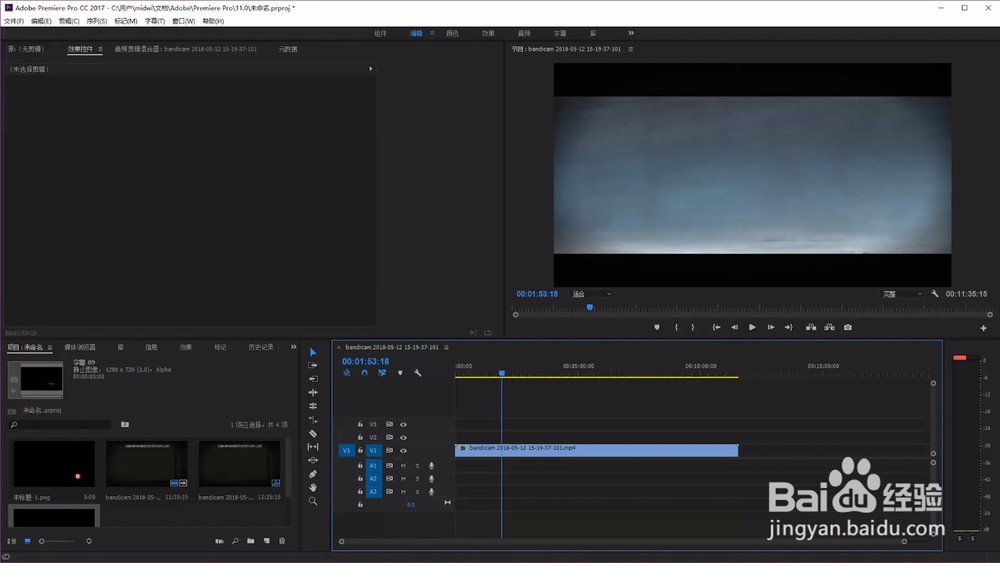Viewport: 1000px width, 563px height.
Task: Enable voice-over record on A3
Action: pos(432,492)
